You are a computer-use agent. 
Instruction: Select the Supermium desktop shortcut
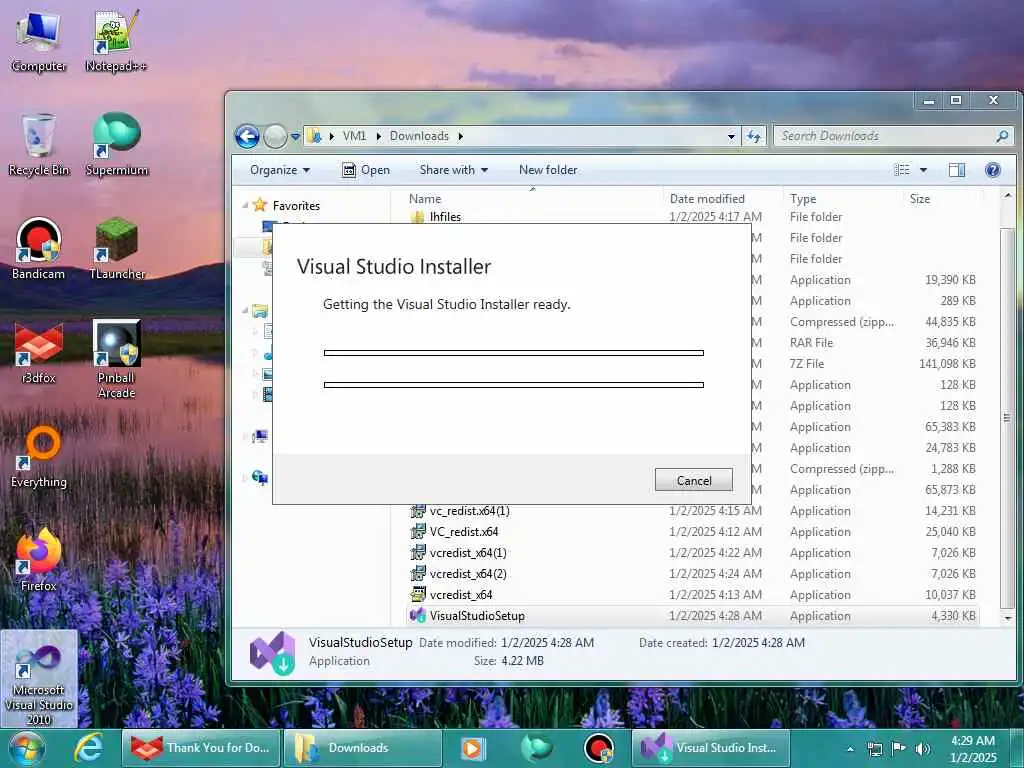pos(117,144)
